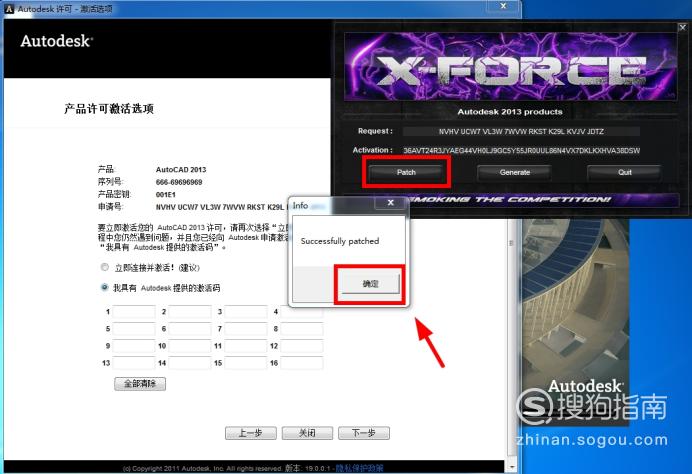Click the product name text AutoCAD 2013

click(181, 169)
